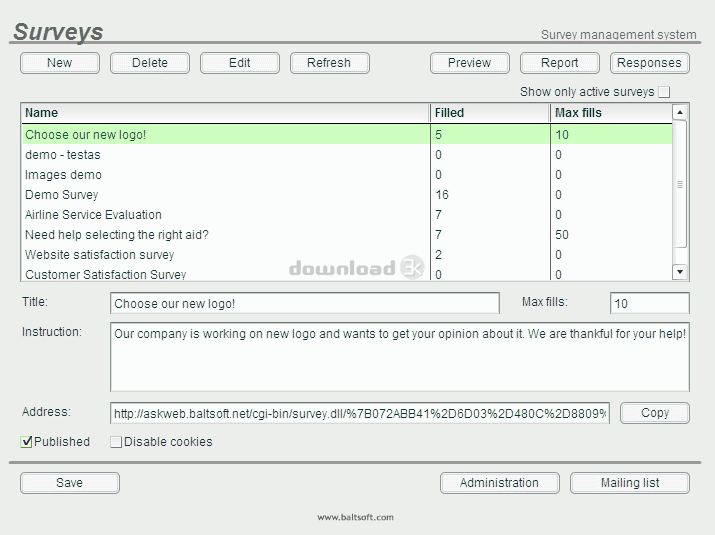
Task: Sort by the Name column header
Action: [x=225, y=113]
